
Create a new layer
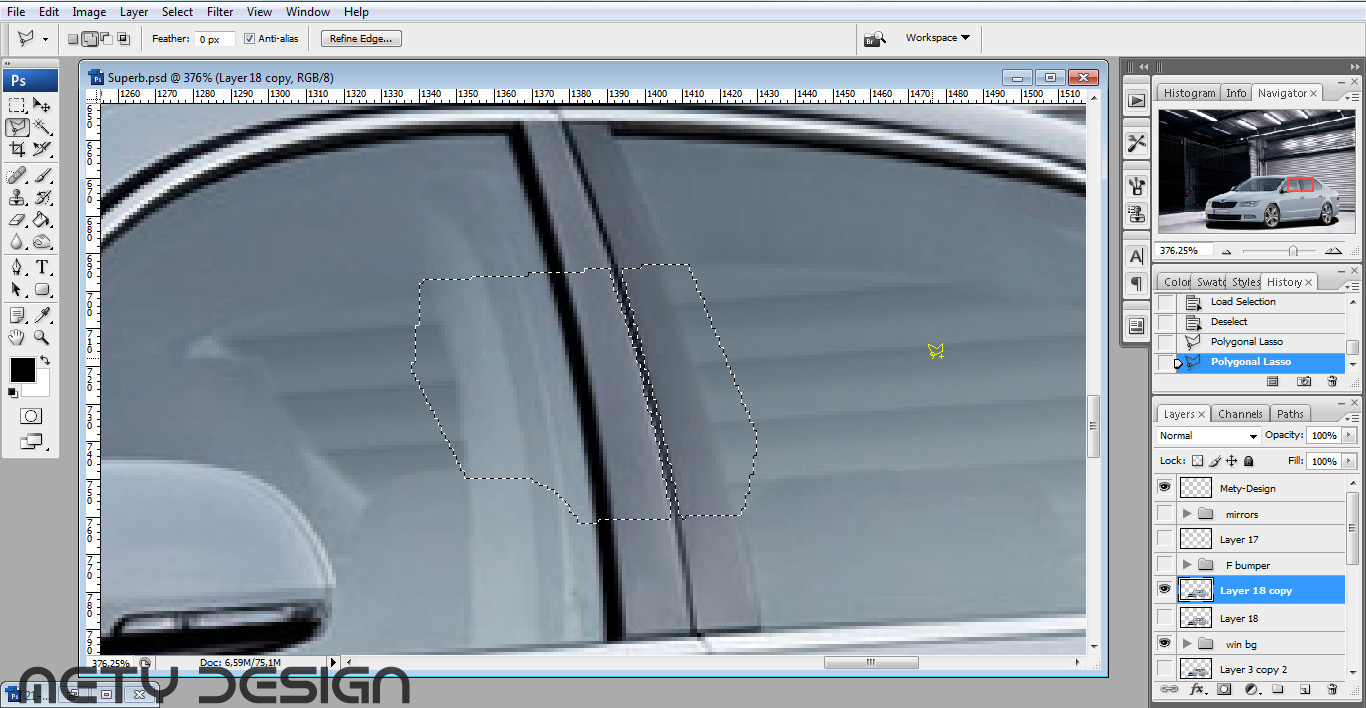(1305, 689)
